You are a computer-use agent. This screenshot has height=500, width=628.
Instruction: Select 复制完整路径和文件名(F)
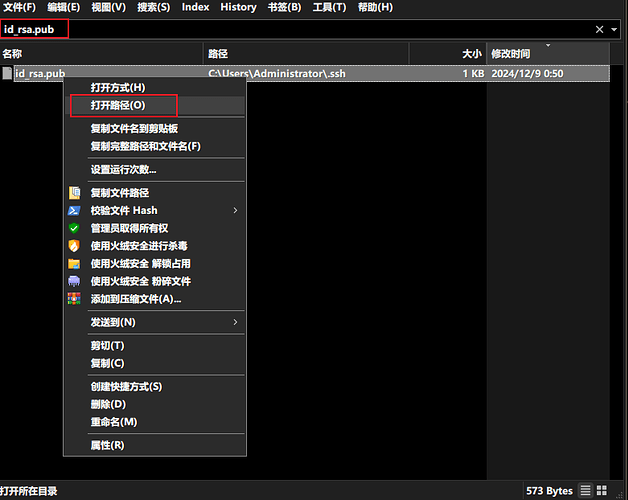155,146
